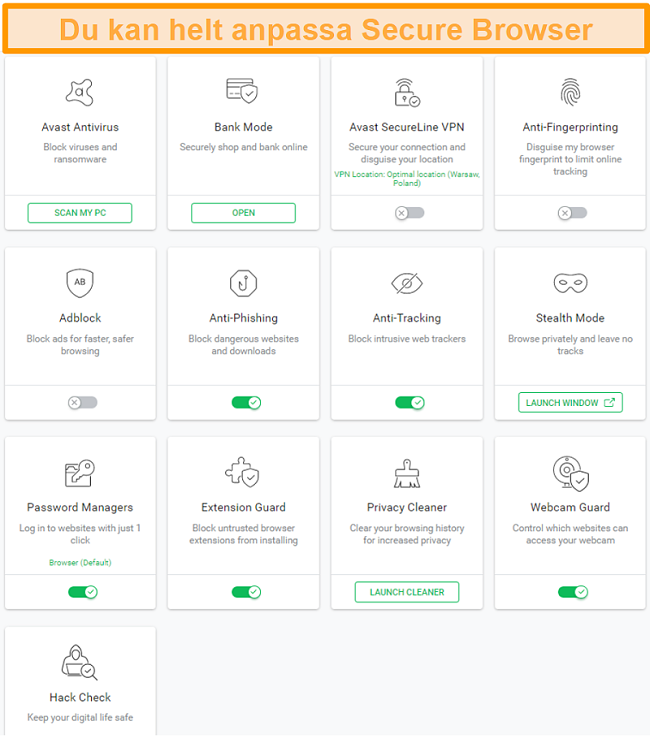The height and width of the screenshot is (756, 650).
Task: Click 'Block viruses and ransomware' description
Action: 80,153
